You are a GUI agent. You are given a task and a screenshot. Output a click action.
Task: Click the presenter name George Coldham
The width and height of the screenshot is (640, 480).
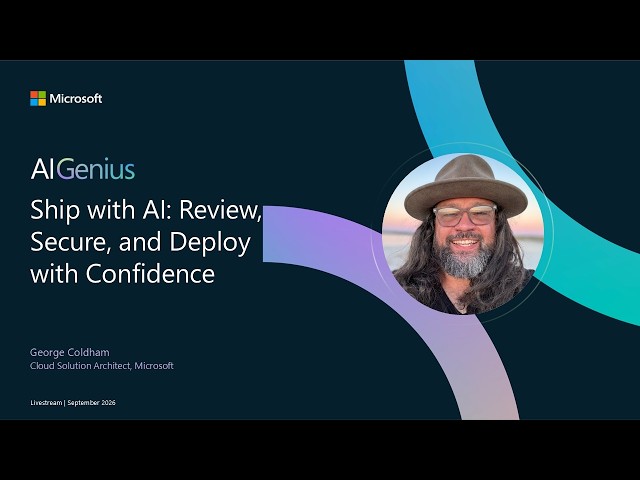coord(70,352)
